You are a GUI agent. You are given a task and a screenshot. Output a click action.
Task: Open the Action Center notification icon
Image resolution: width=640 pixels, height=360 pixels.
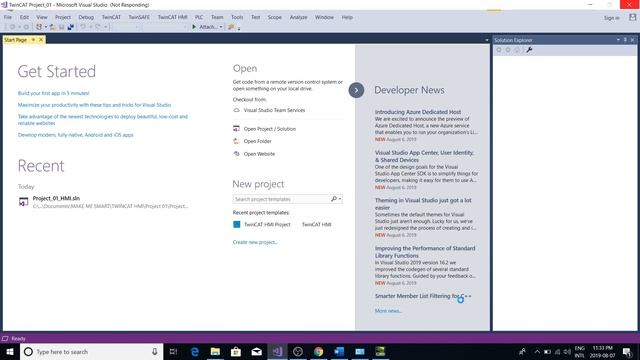pos(627,351)
